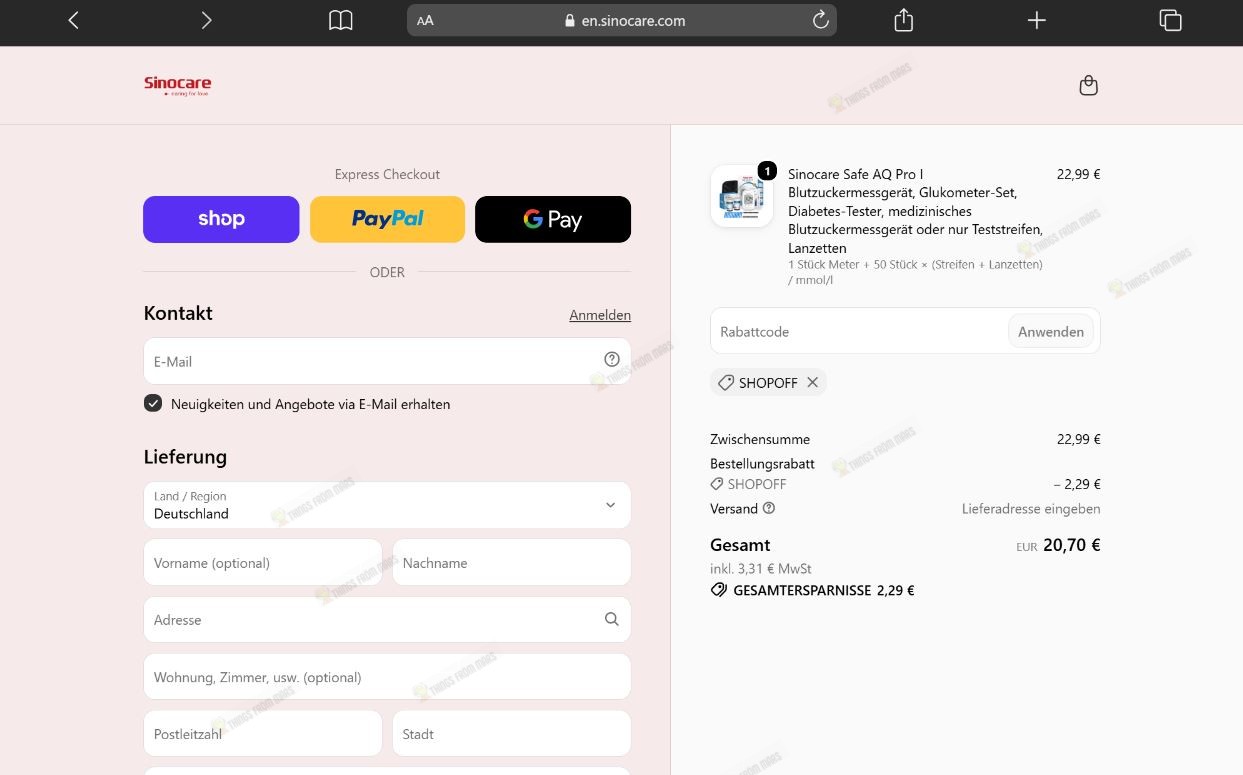Screen dimensions: 1243x775
Task: Click the Nachname field
Action: tap(511, 563)
